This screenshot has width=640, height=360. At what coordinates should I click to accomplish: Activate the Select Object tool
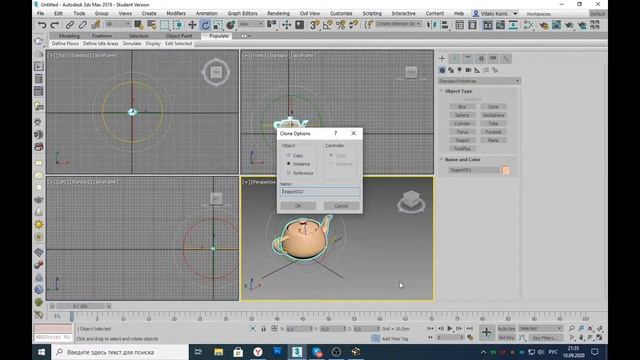(138, 25)
